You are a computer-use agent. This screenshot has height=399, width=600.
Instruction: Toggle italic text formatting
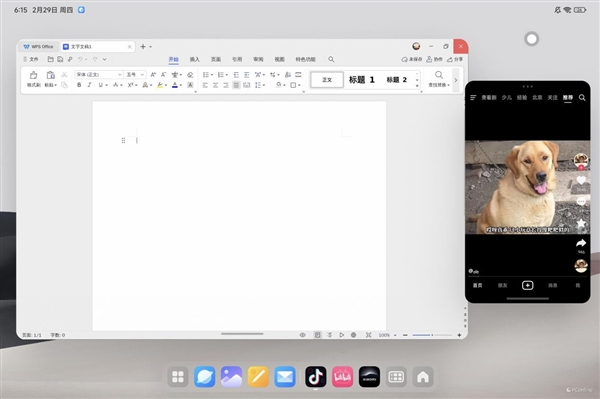pyautogui.click(x=90, y=85)
